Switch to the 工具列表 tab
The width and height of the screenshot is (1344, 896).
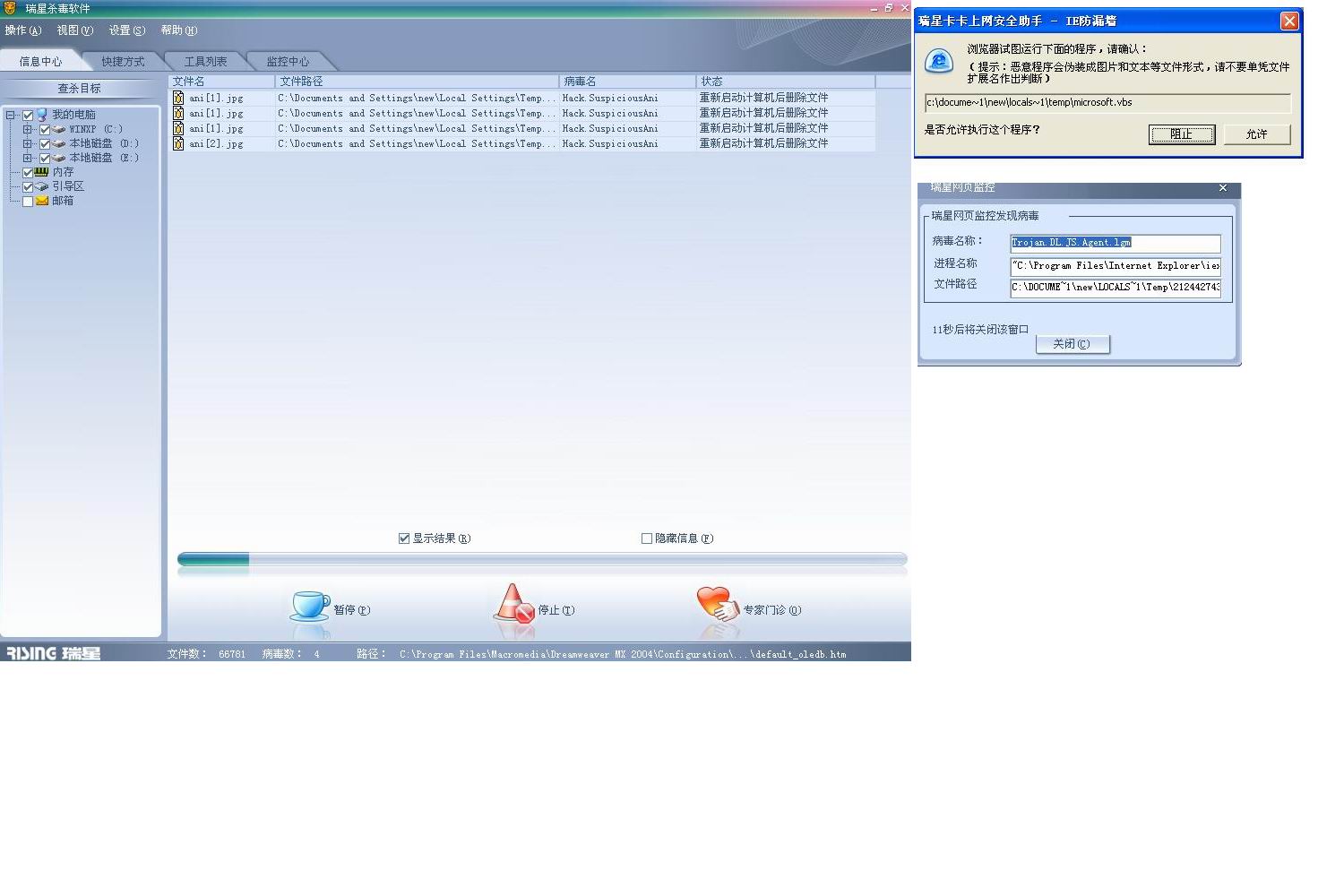pos(206,62)
